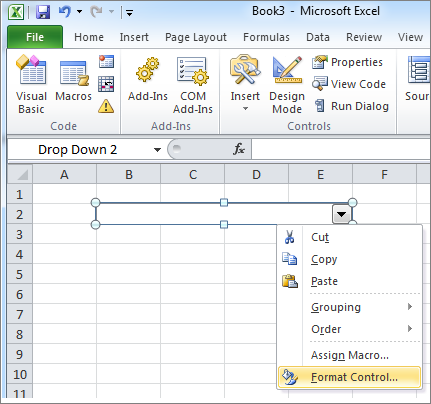Image resolution: width=431 pixels, height=404 pixels.
Task: Switch to the Formulas ribbon tab
Action: pos(266,37)
